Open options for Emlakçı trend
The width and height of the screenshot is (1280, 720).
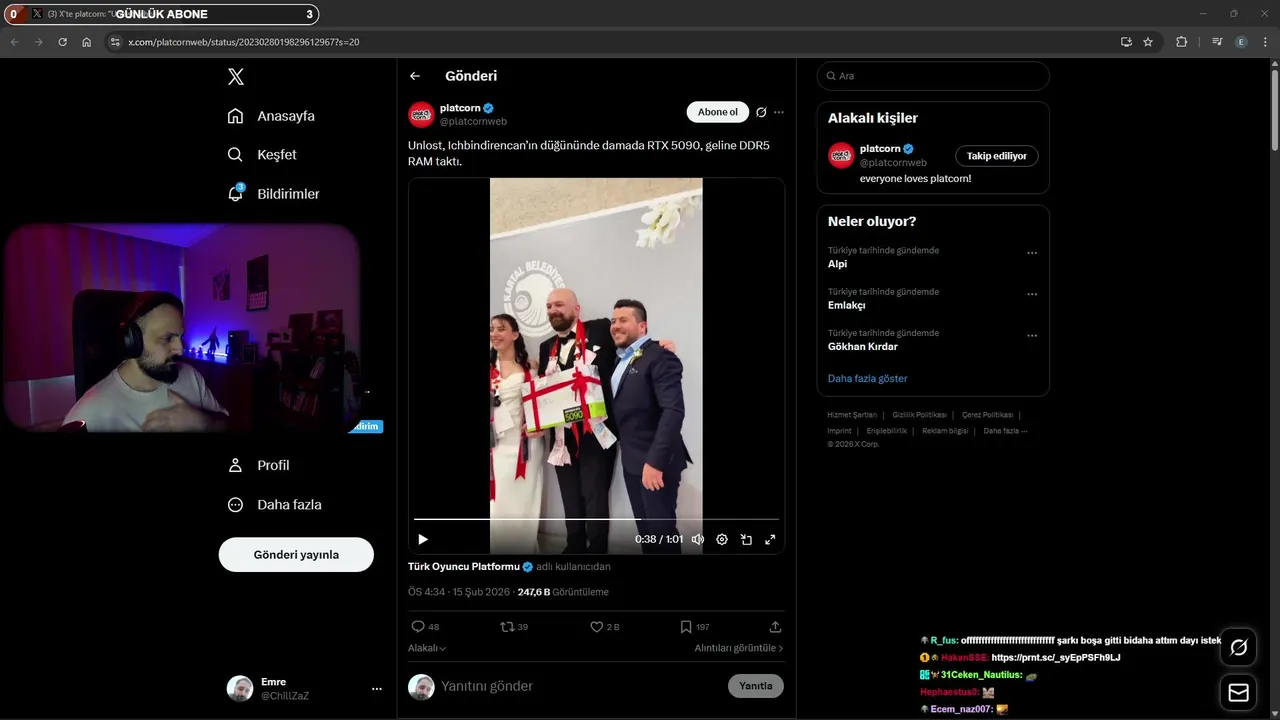1032,294
